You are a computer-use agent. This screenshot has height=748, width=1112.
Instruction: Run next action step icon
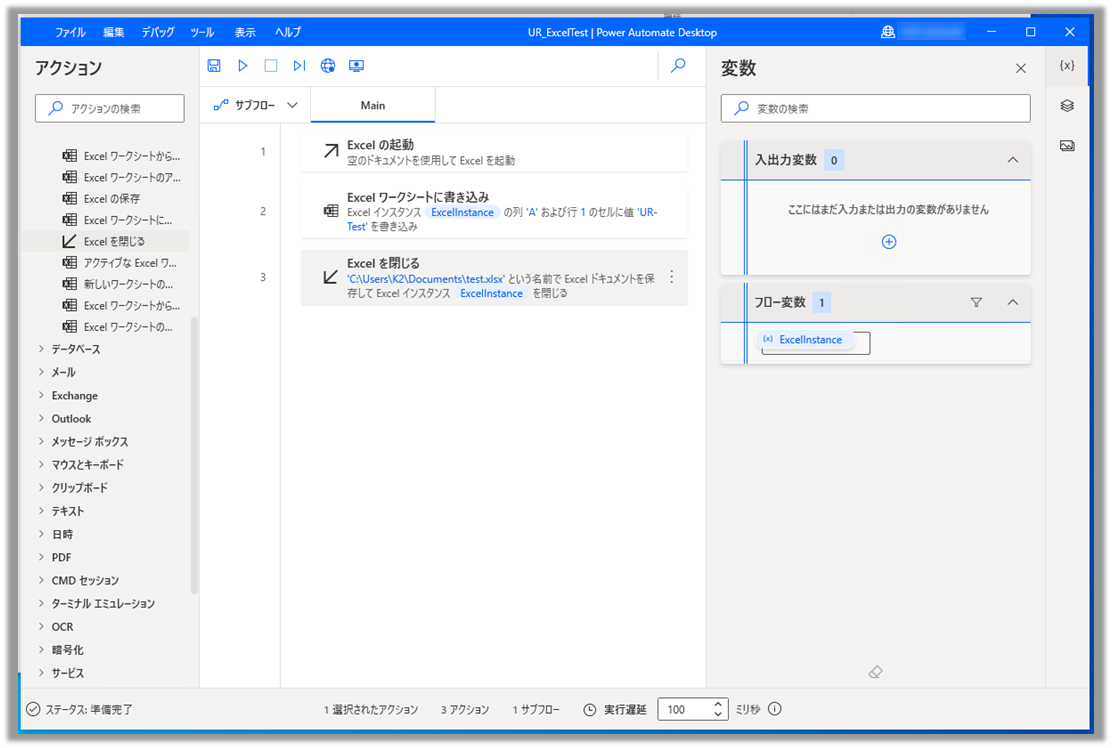pyautogui.click(x=299, y=65)
